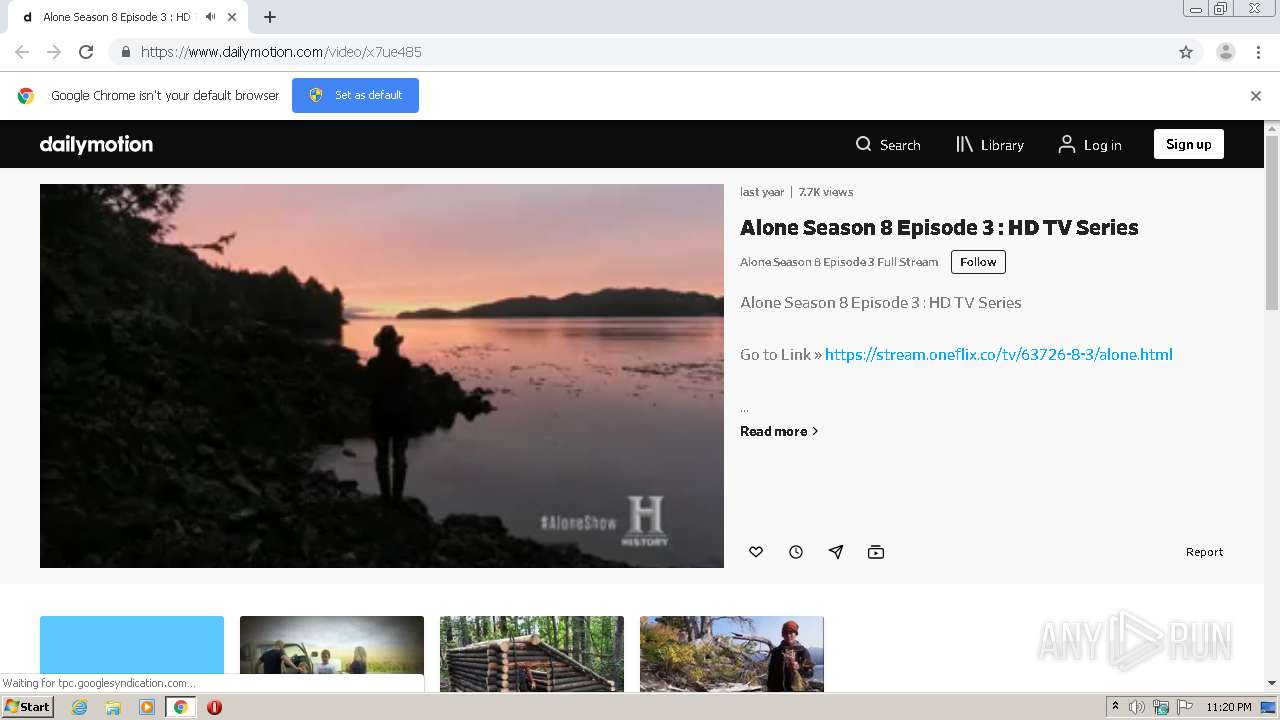The image size is (1280, 720).
Task: Show hidden system tray icons
Action: pos(1115,707)
